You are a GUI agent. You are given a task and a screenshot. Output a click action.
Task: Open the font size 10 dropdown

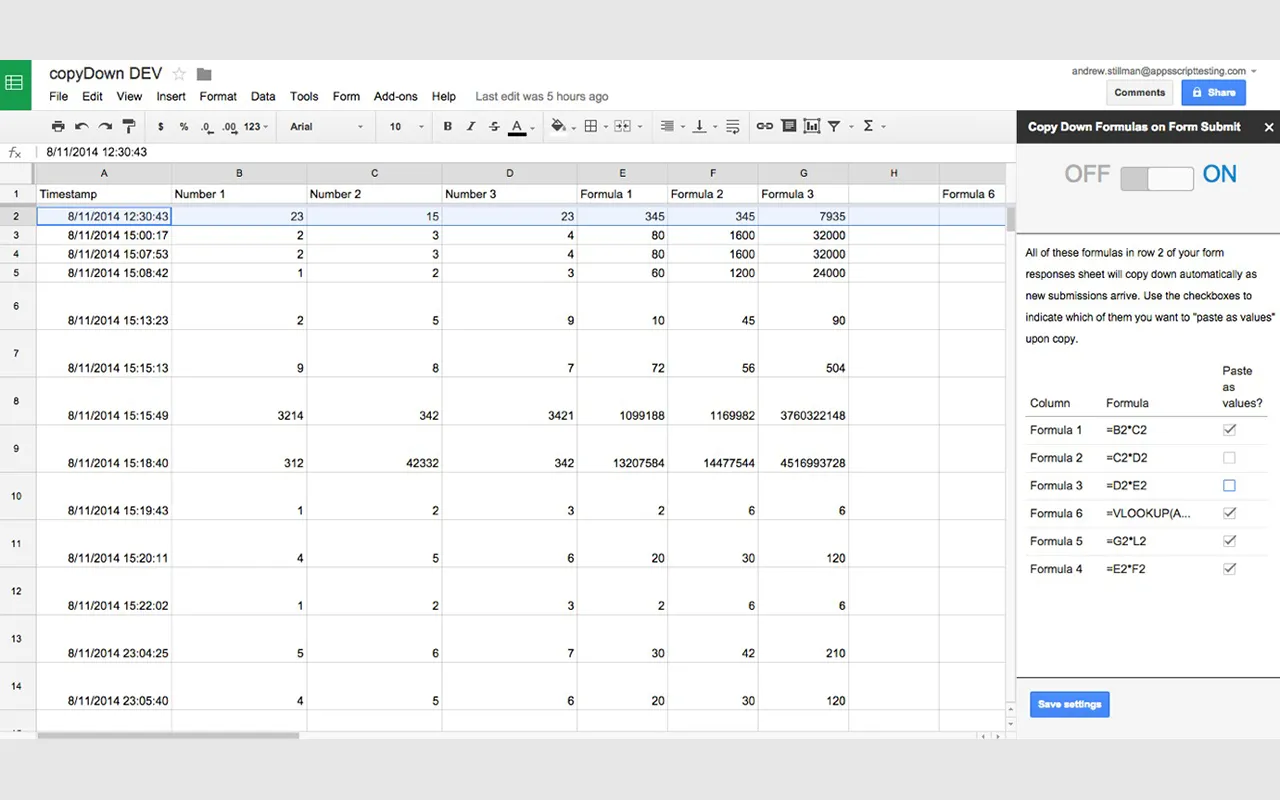[406, 127]
